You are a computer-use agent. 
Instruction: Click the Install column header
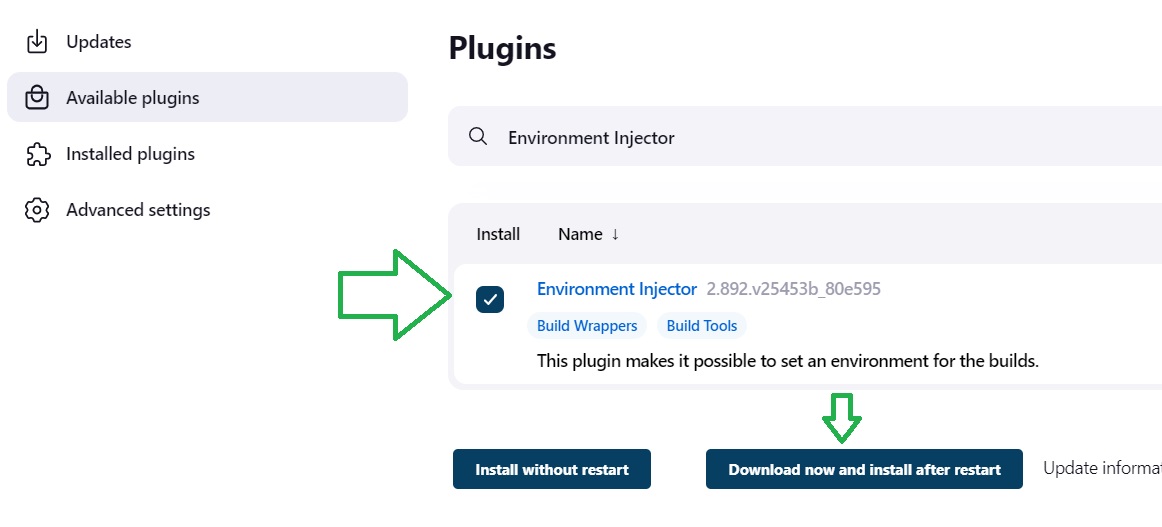[498, 234]
